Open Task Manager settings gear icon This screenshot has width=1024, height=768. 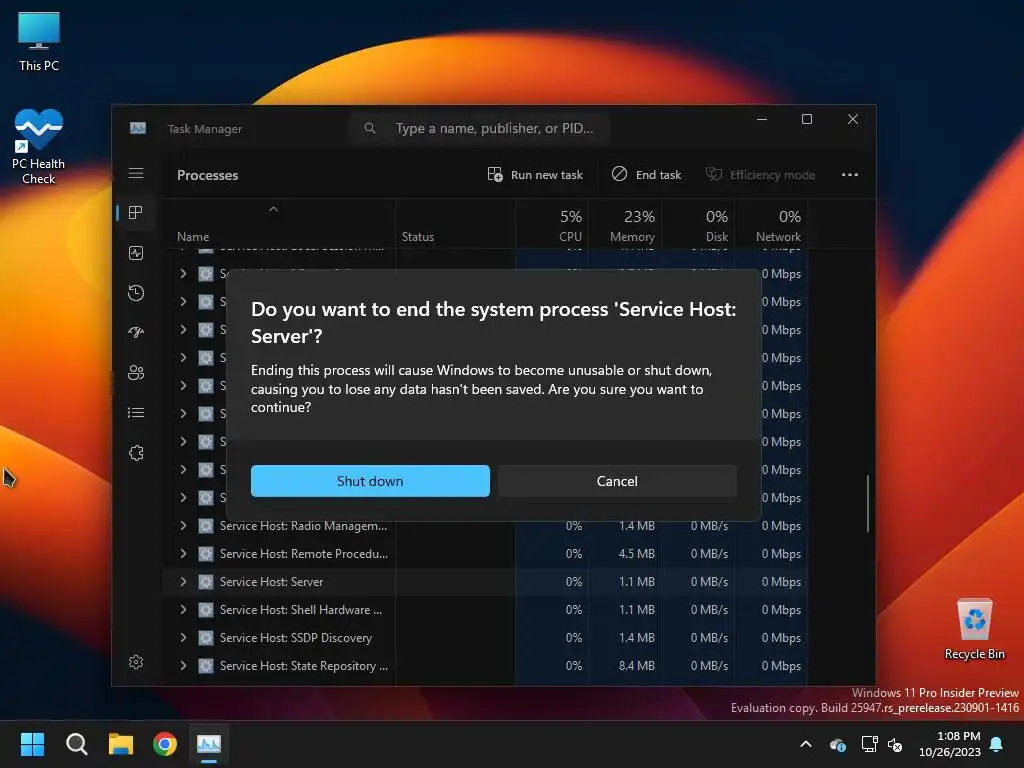point(136,662)
